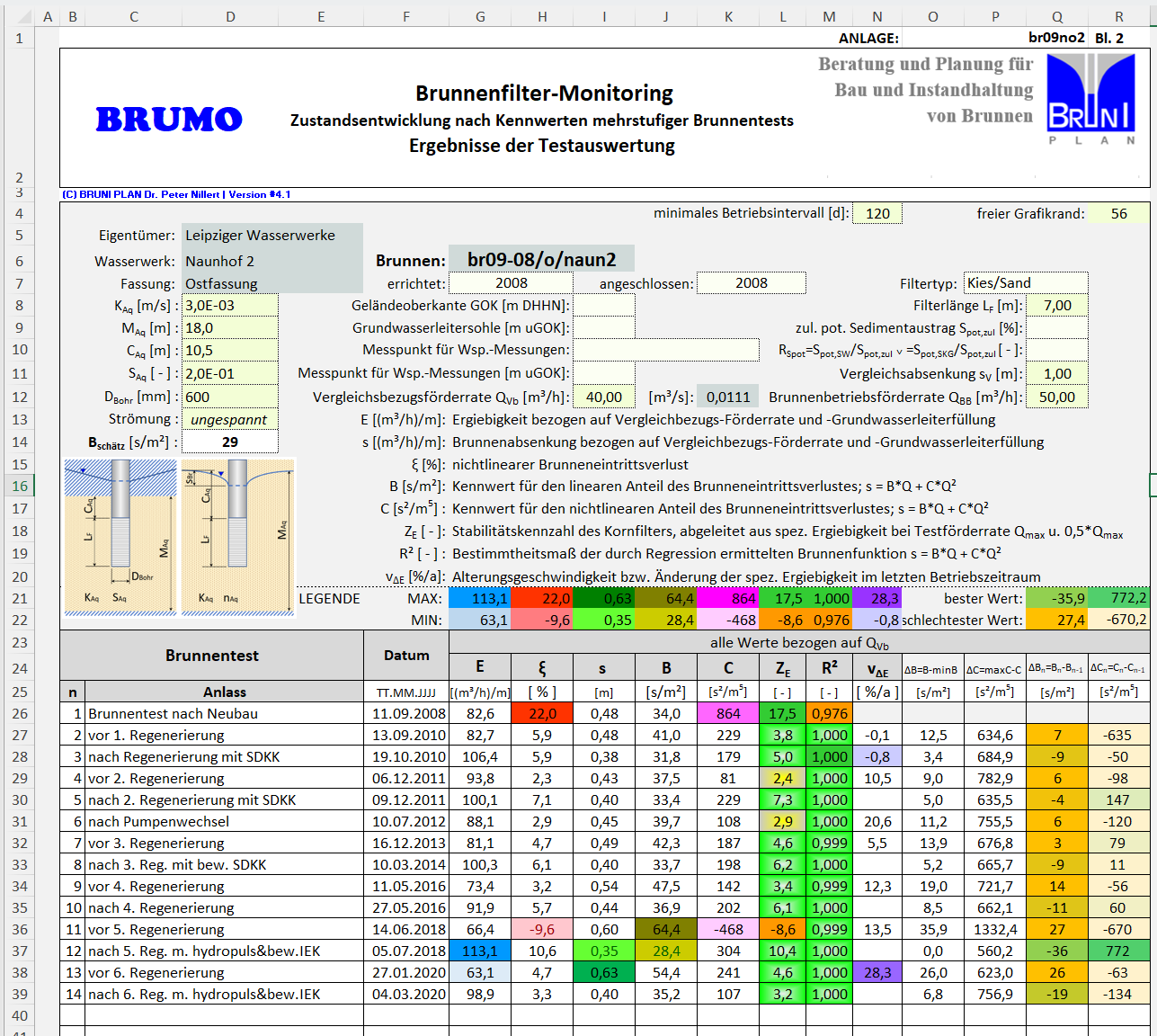Select the 'Brunnentest nach Neubau' row label
The image size is (1157, 1036).
pyautogui.click(x=224, y=713)
